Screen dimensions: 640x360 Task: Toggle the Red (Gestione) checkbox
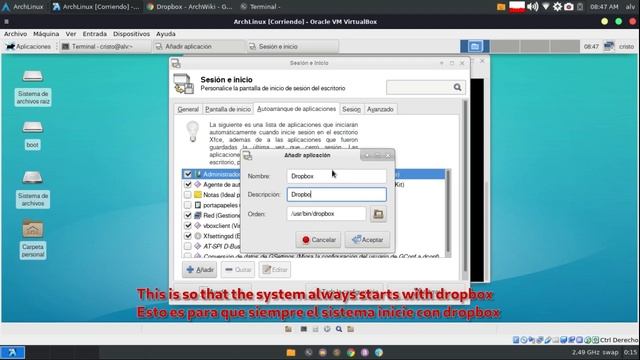pos(188,215)
